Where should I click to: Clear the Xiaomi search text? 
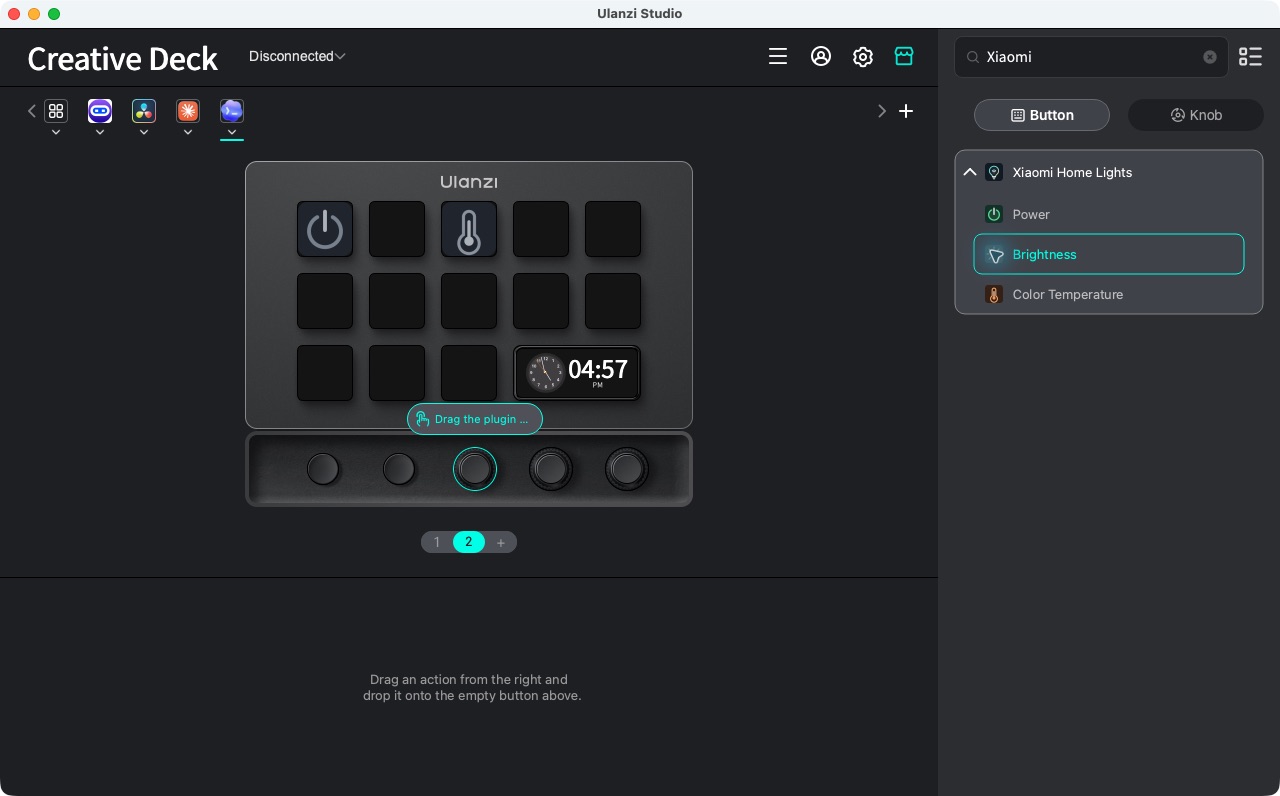click(1210, 57)
